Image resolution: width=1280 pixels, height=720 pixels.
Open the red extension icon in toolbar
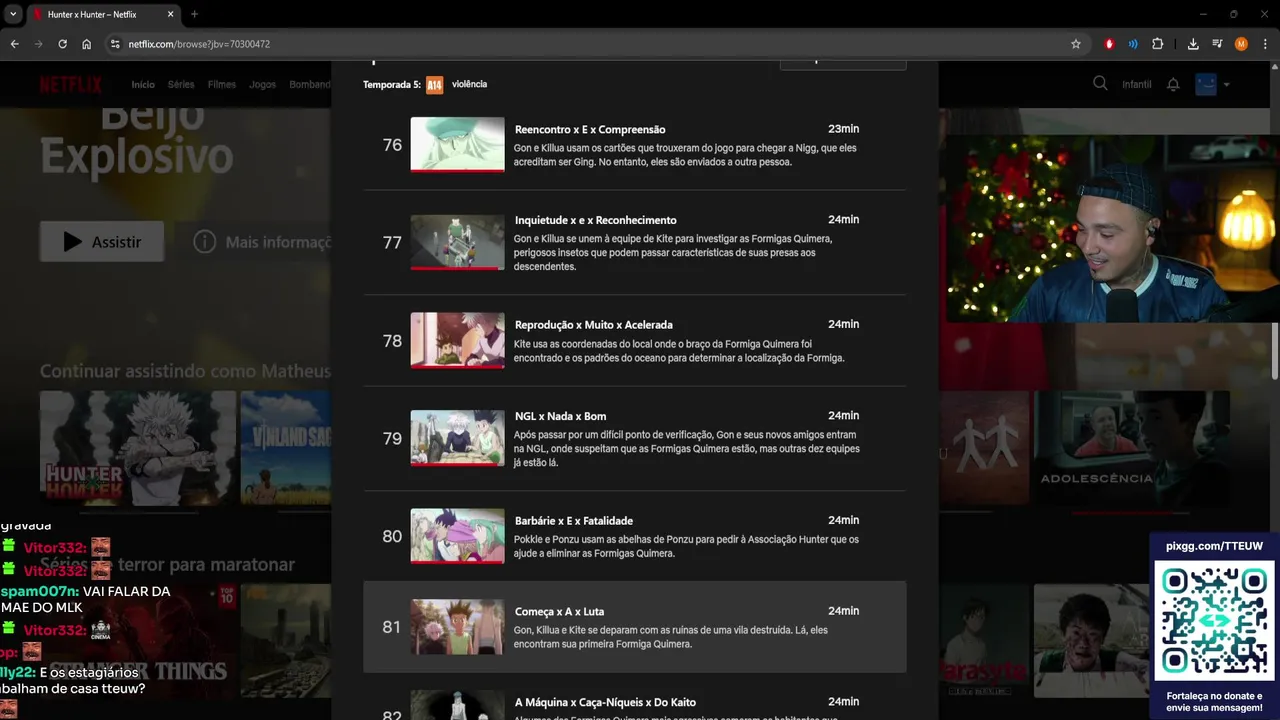coord(1109,44)
